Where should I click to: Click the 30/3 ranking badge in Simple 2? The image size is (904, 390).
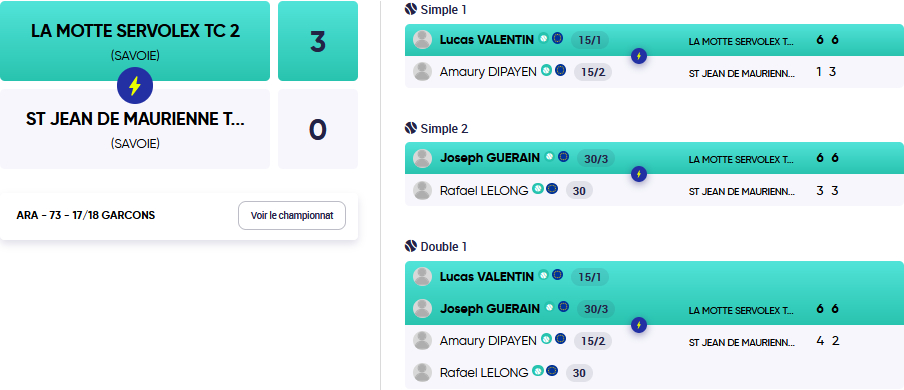point(596,159)
